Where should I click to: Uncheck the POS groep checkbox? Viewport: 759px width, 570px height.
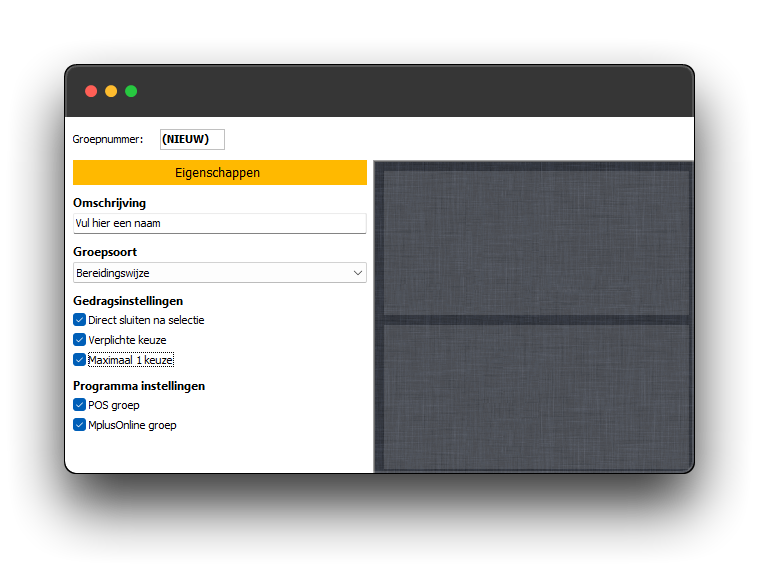pyautogui.click(x=80, y=405)
